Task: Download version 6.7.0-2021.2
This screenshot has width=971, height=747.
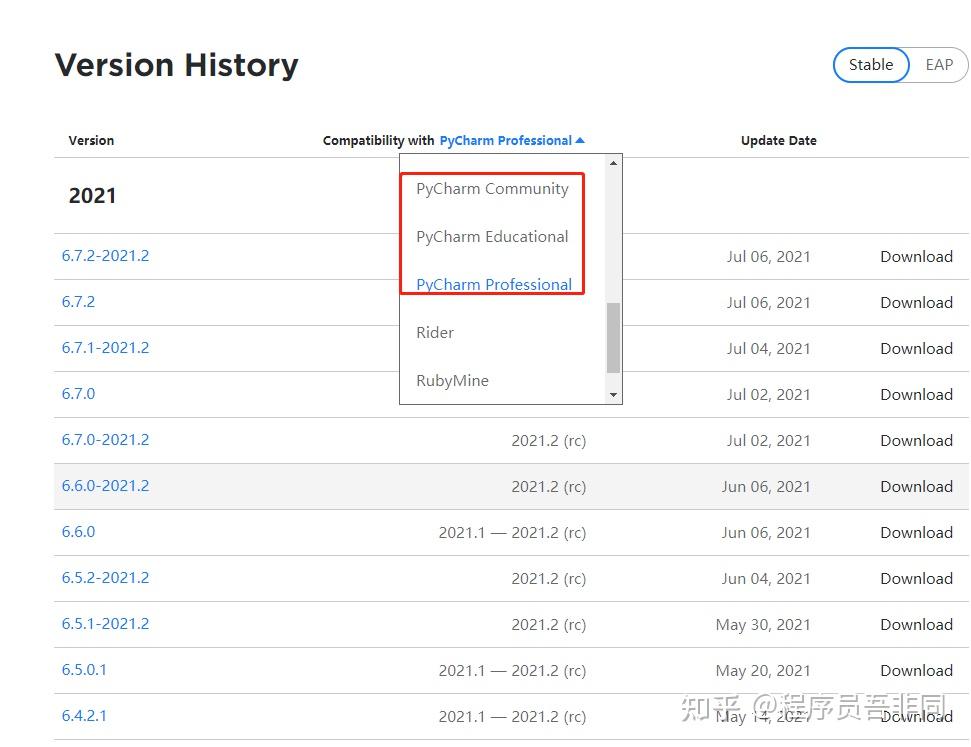Action: pos(916,441)
